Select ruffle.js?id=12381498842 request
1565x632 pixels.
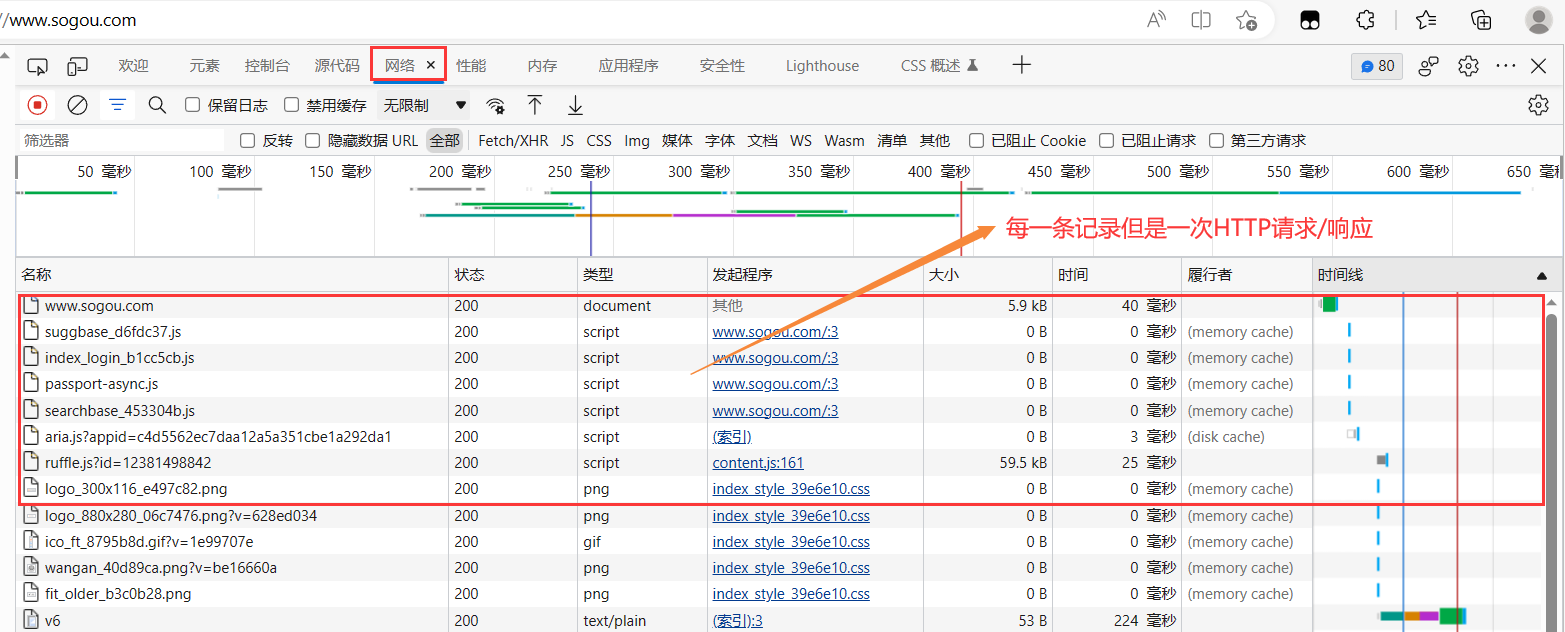(778, 463)
